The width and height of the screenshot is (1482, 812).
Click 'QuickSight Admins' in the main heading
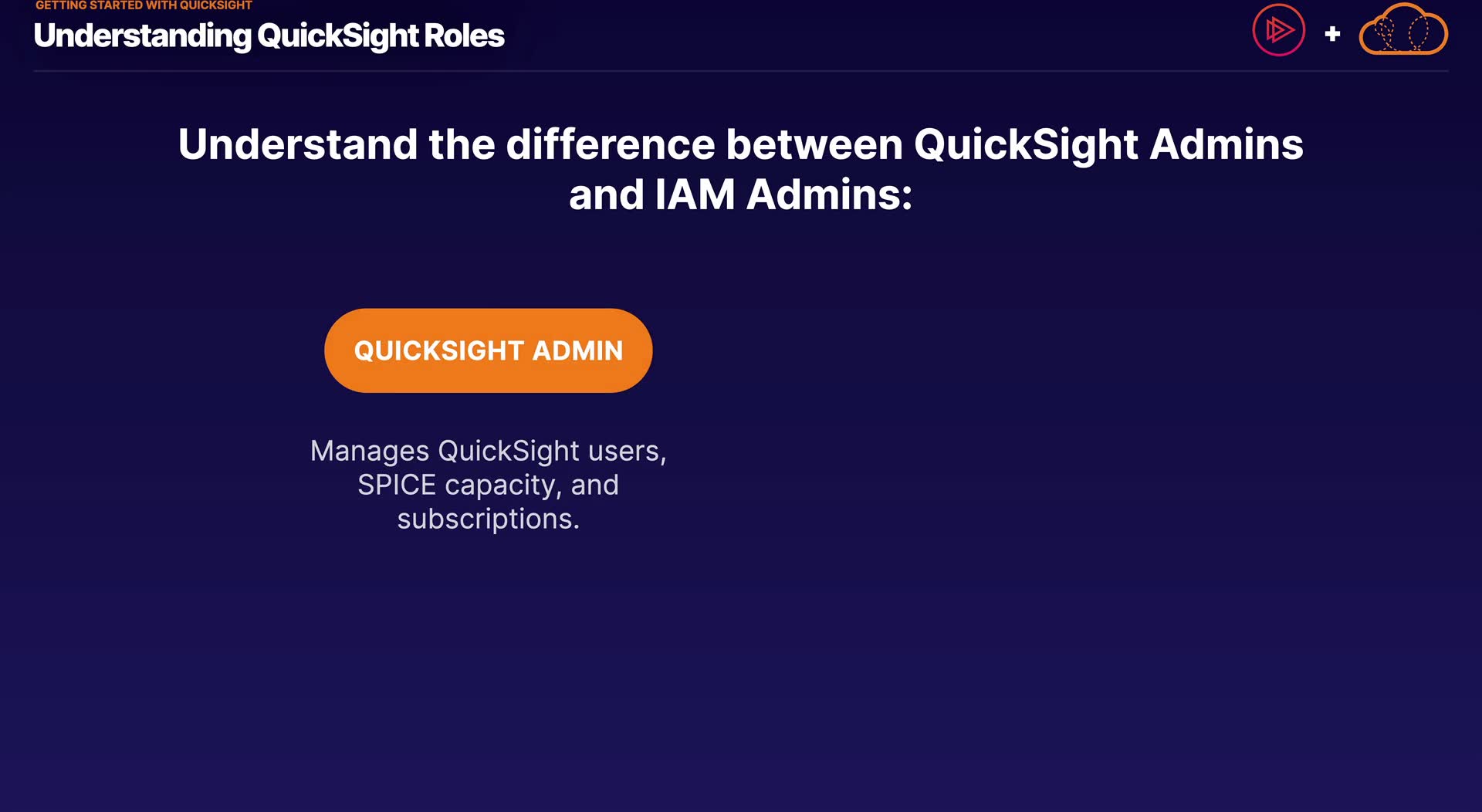[x=1108, y=144]
